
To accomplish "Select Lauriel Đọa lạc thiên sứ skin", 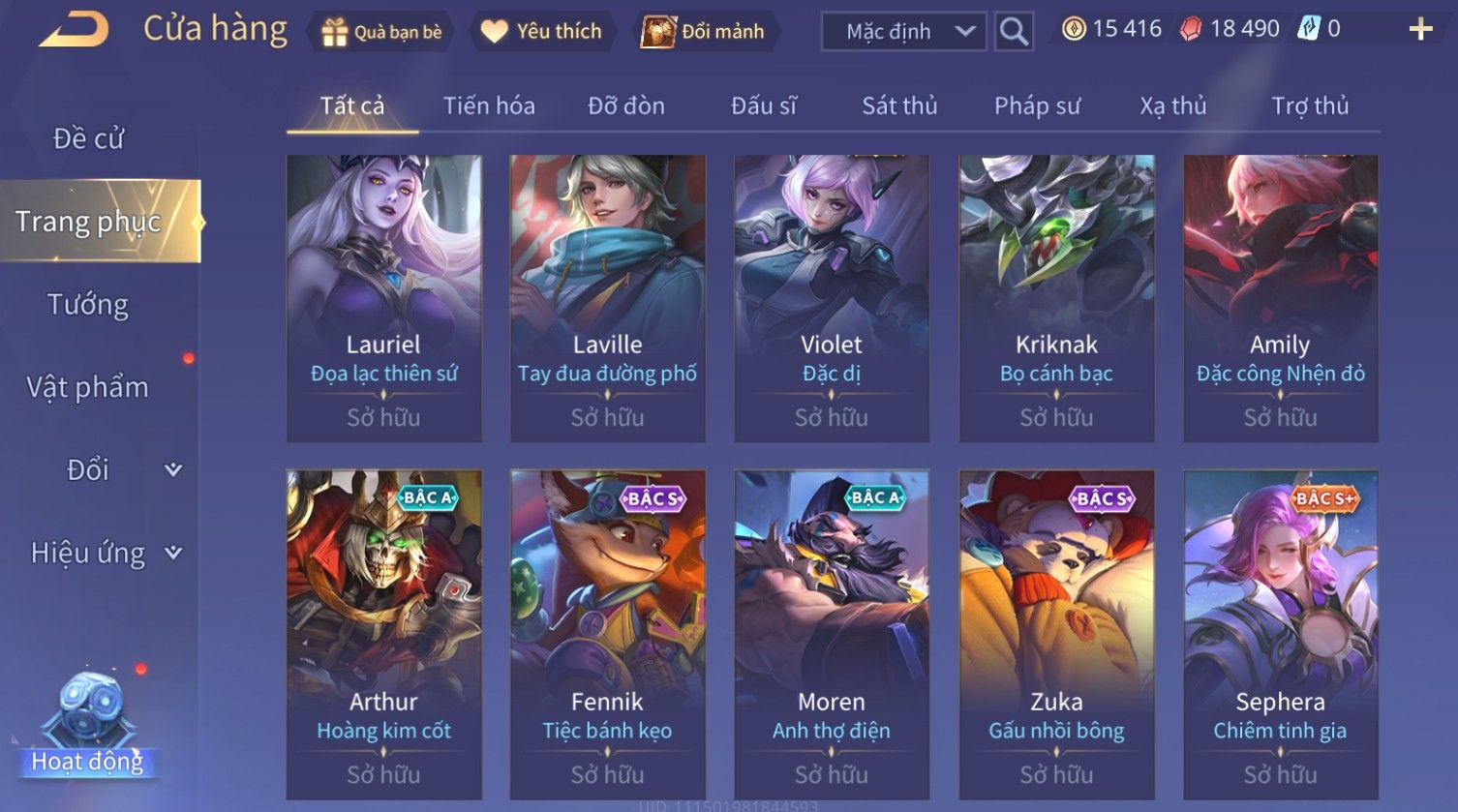I will [383, 298].
